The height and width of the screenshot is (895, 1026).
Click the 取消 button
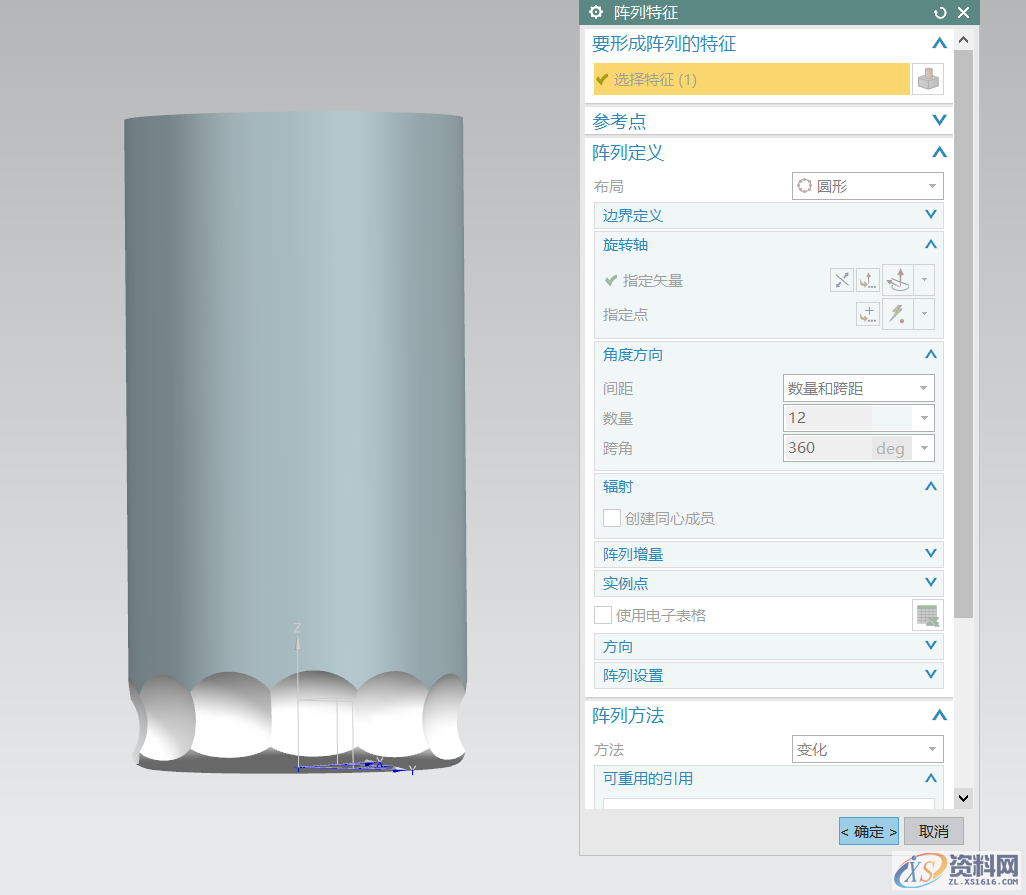click(x=933, y=831)
